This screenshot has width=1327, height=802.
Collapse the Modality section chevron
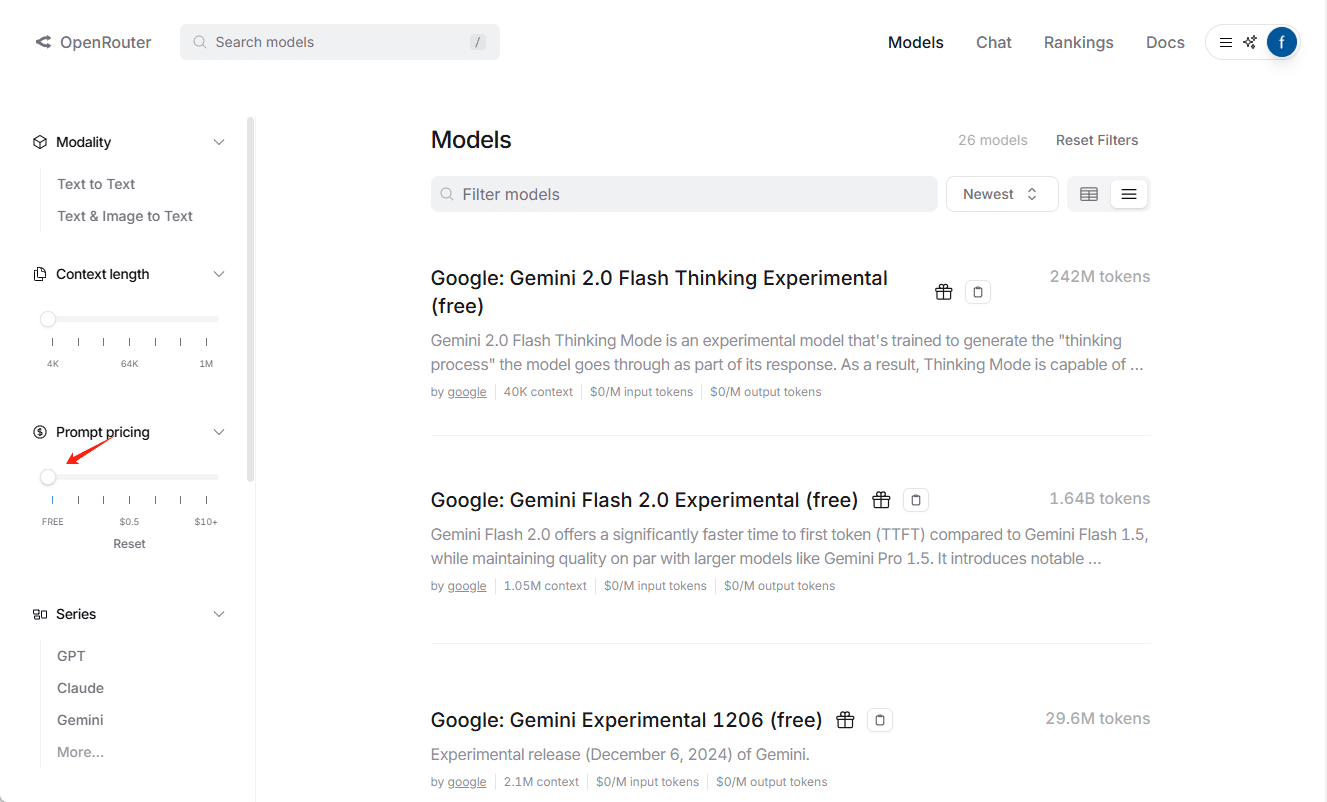tap(219, 142)
